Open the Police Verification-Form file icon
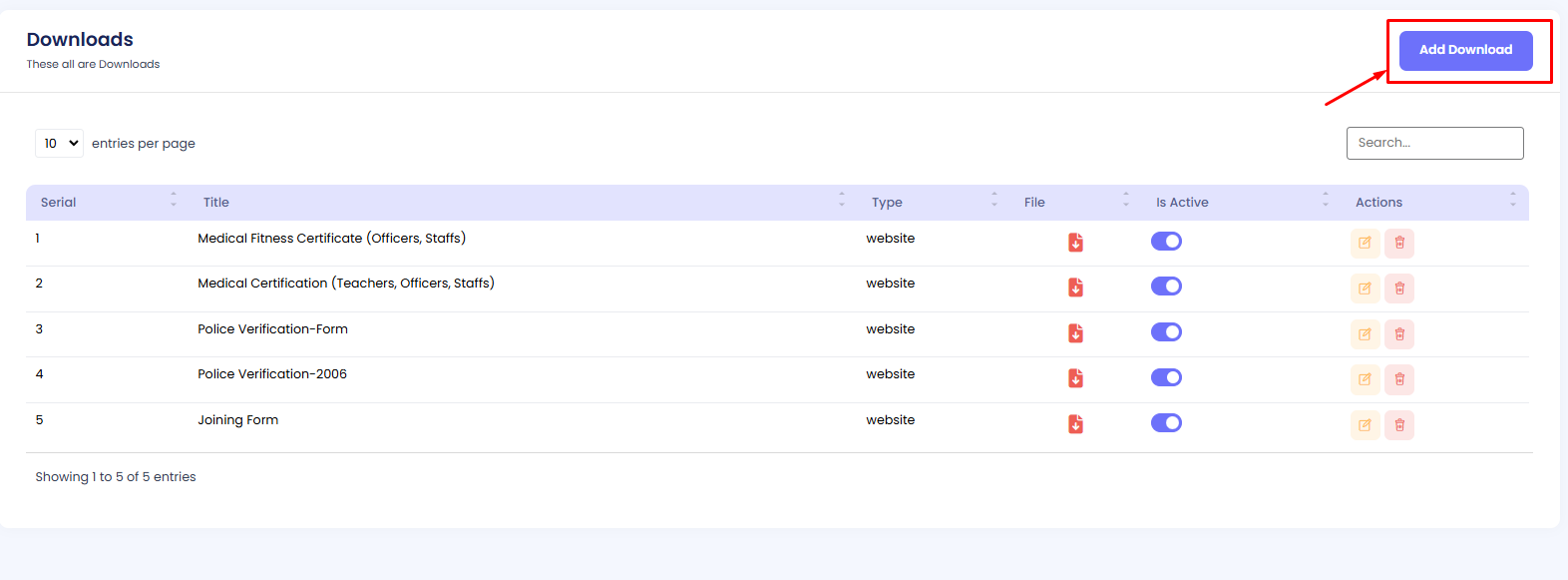Image resolution: width=1568 pixels, height=580 pixels. tap(1075, 333)
